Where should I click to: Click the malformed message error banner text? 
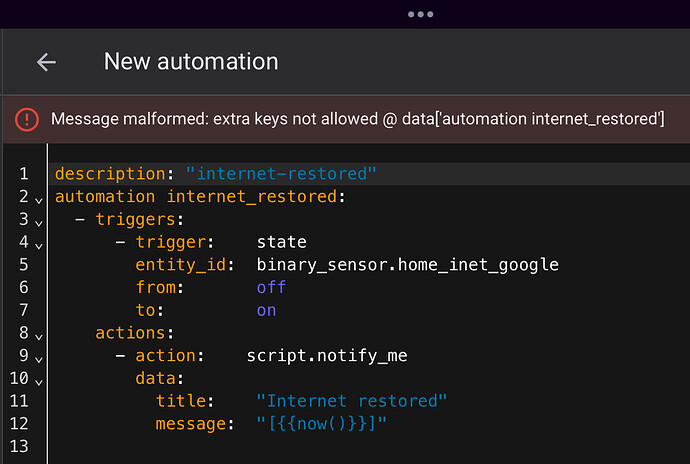tap(358, 120)
